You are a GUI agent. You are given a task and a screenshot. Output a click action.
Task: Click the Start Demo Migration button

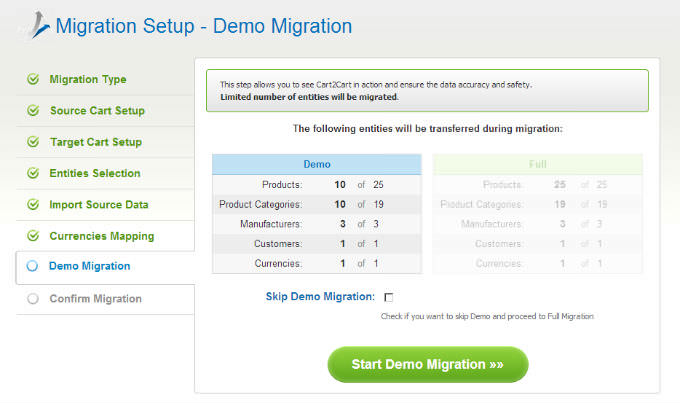[x=428, y=364]
